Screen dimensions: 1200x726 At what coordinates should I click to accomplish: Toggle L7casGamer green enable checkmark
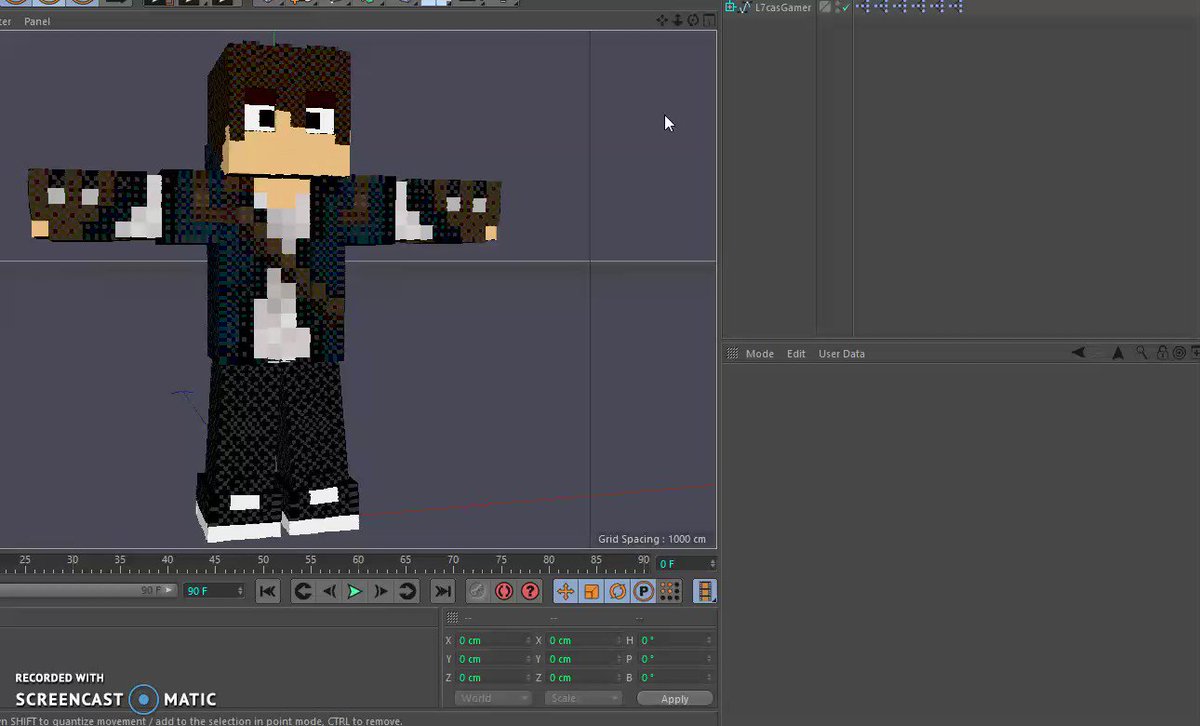[x=846, y=7]
